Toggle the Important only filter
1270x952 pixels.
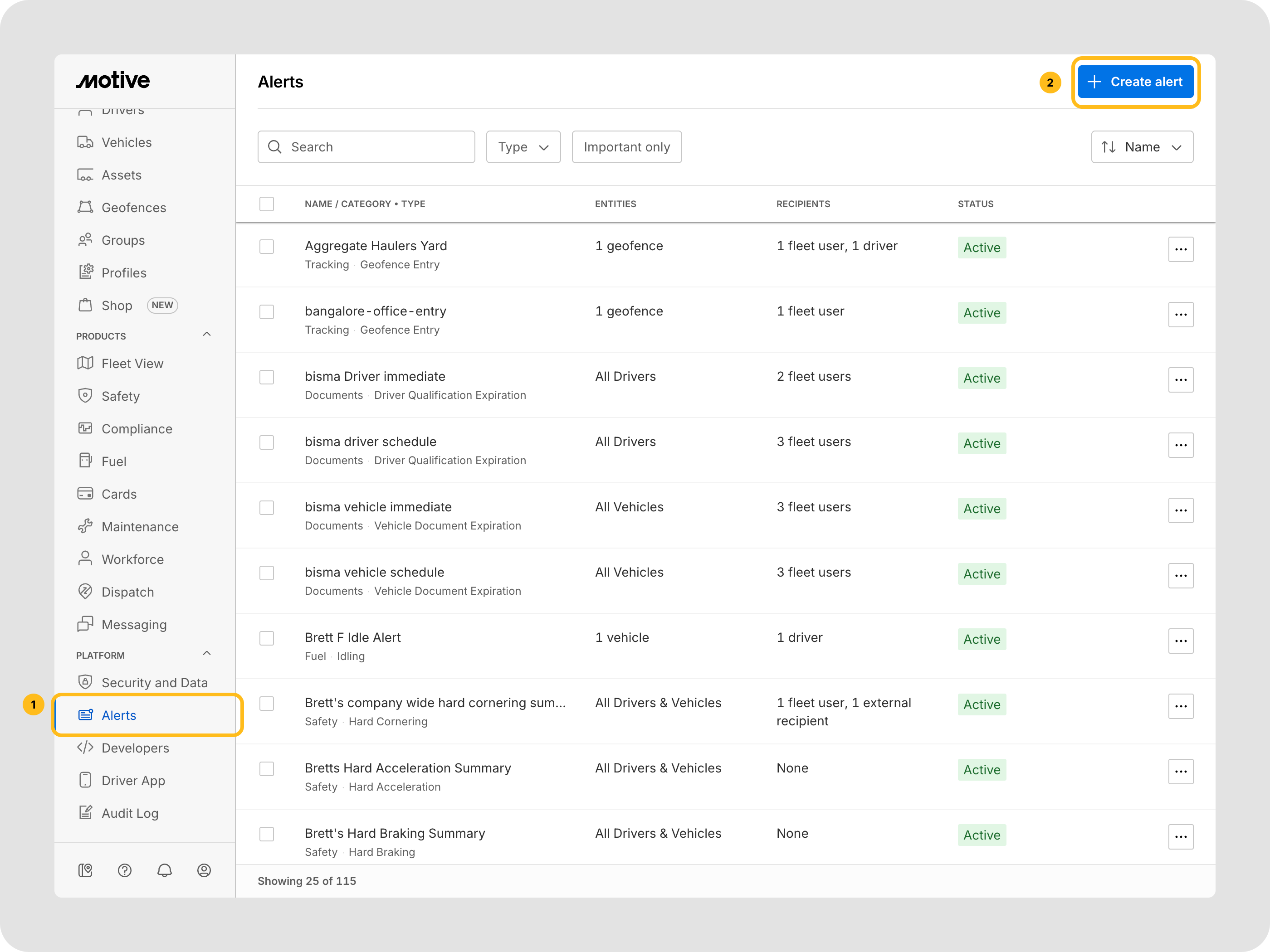626,147
